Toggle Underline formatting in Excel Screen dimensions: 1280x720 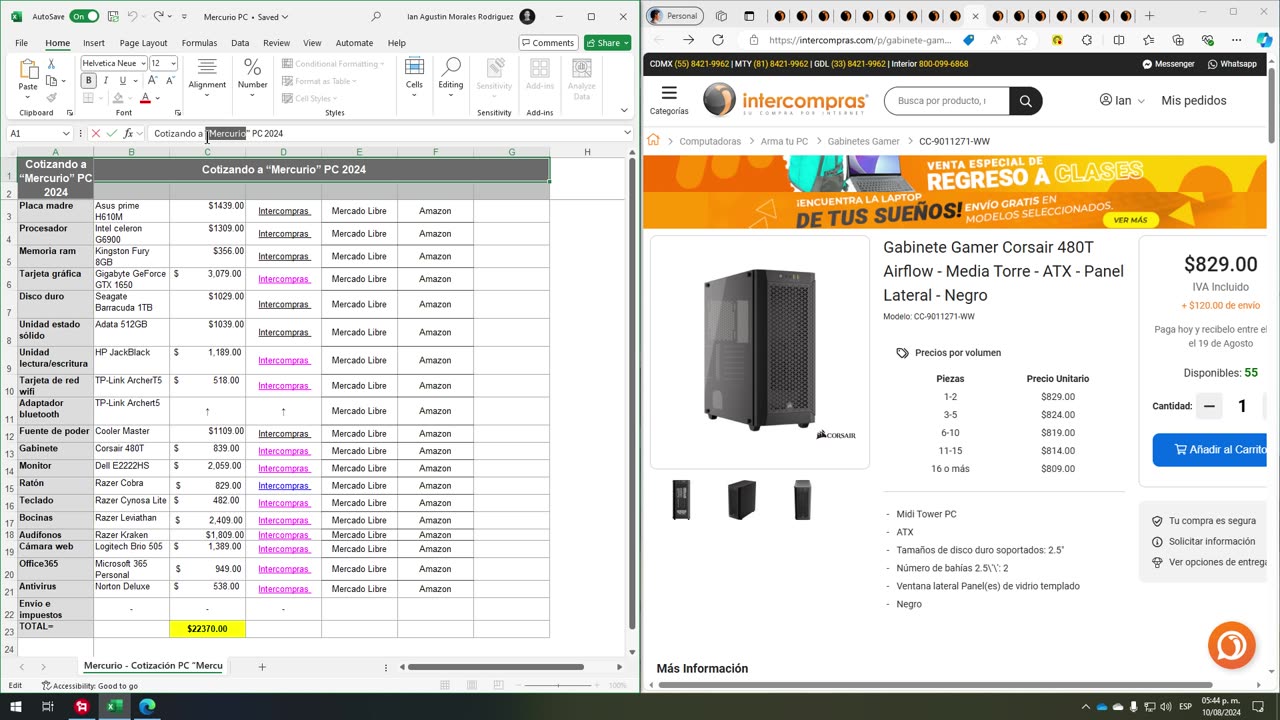point(122,81)
